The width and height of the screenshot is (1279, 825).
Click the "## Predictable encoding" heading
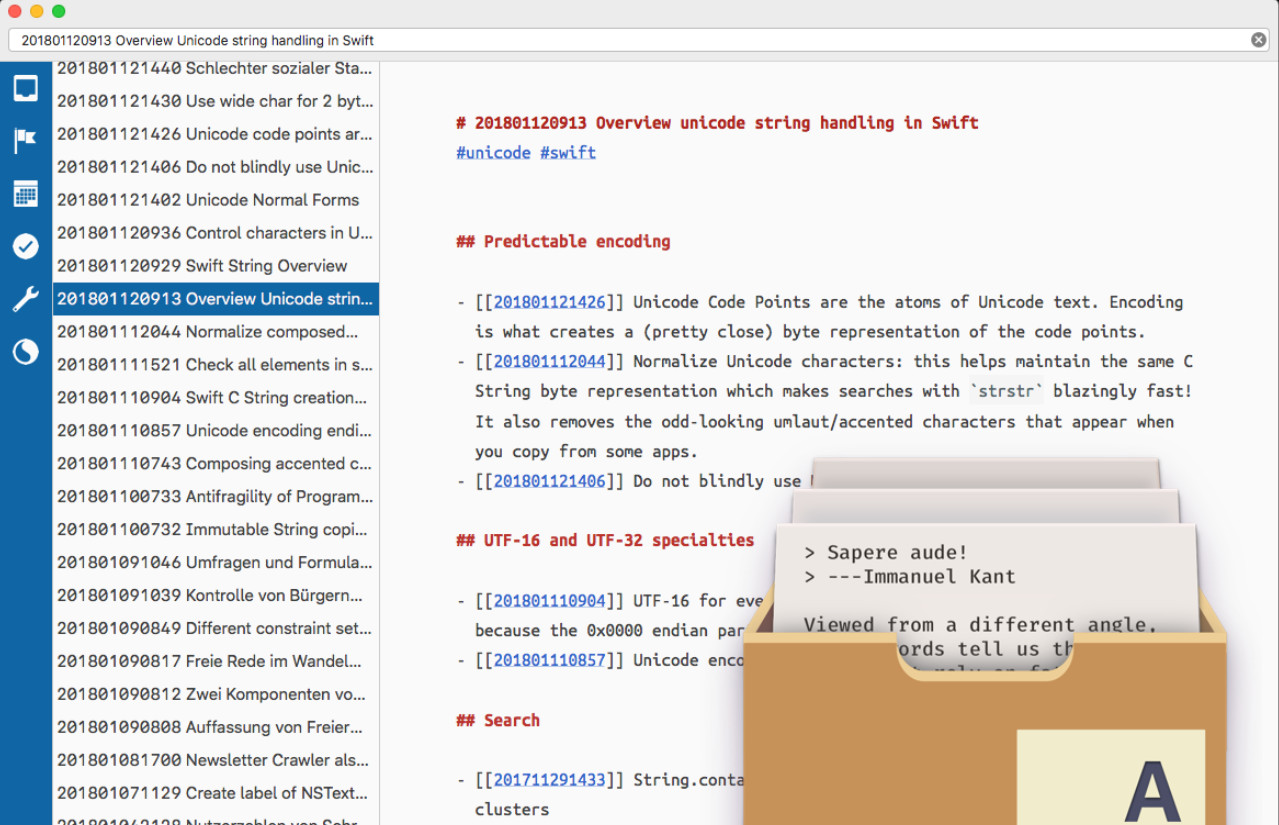pyautogui.click(x=563, y=242)
